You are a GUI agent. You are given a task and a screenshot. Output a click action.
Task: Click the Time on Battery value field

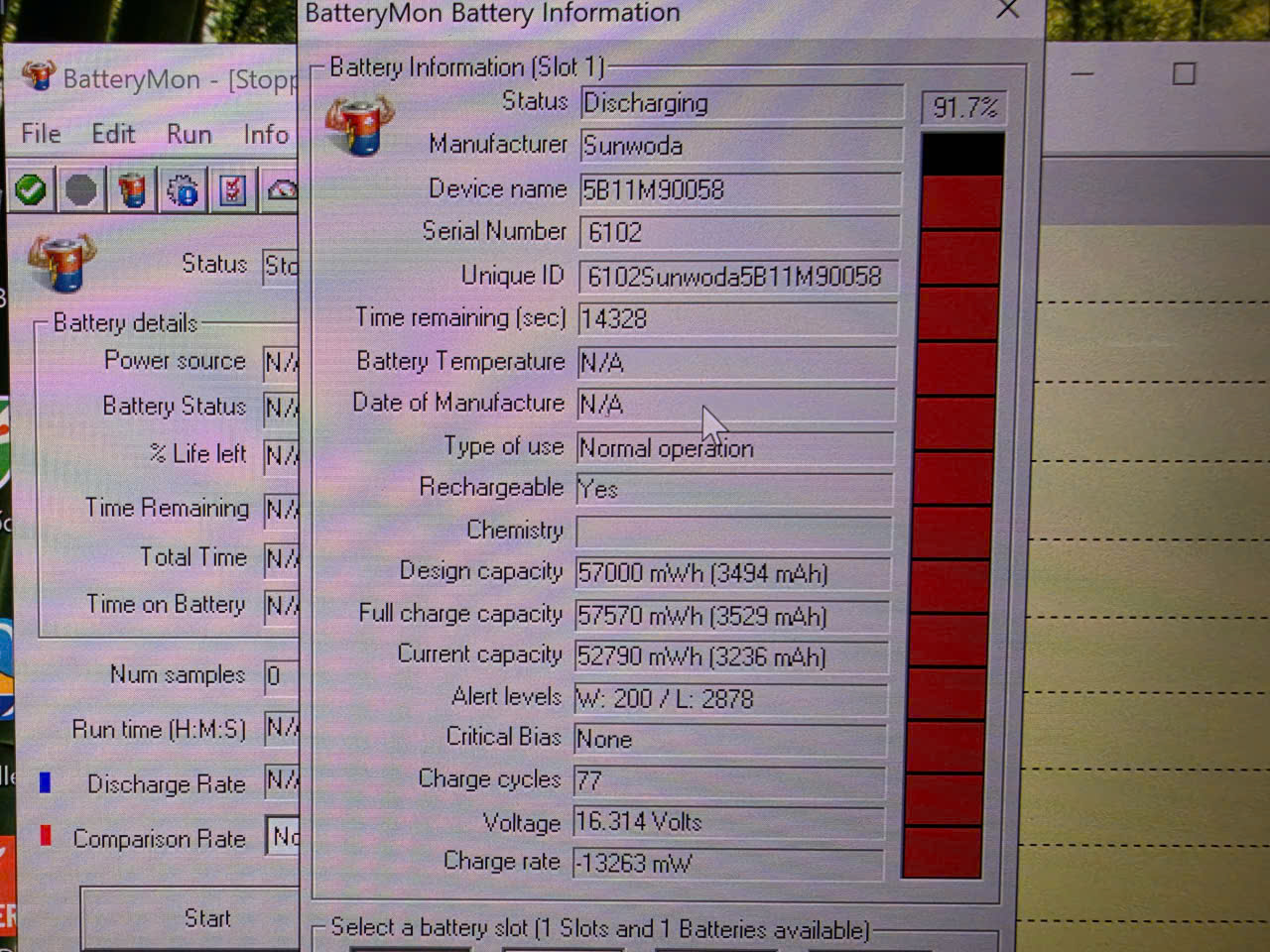coord(282,606)
